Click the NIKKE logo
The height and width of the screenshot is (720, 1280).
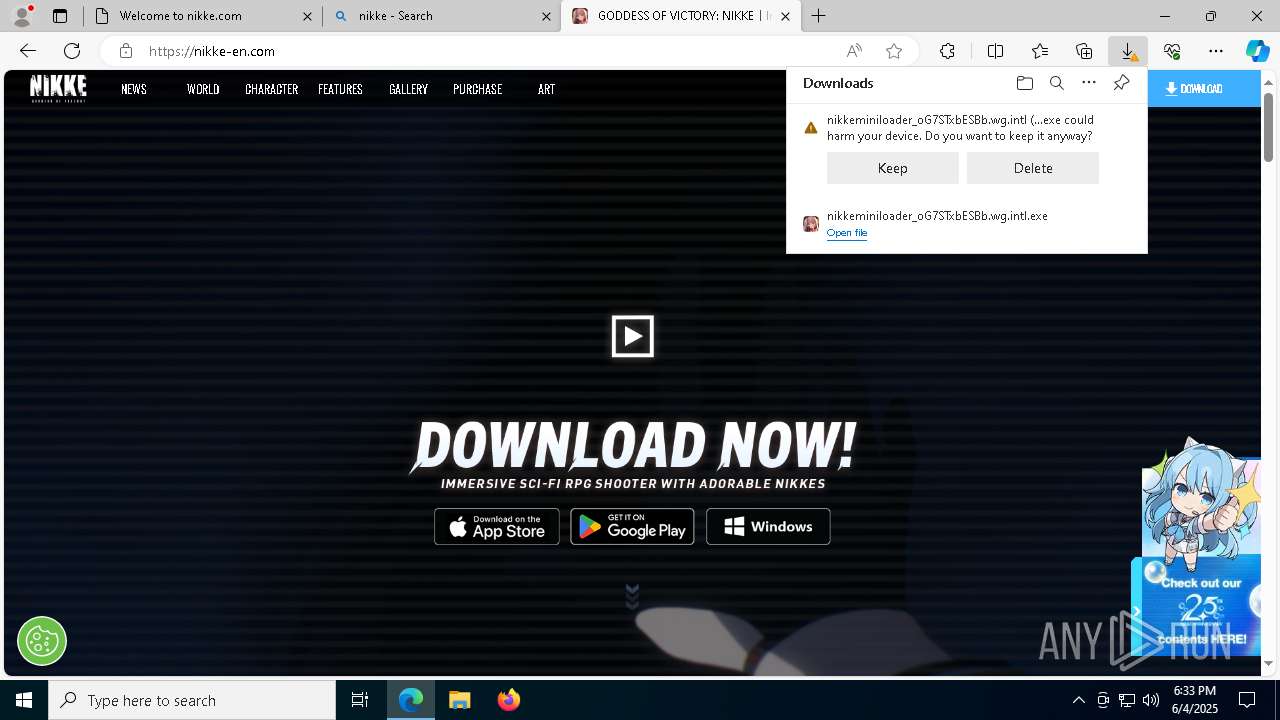[x=58, y=88]
